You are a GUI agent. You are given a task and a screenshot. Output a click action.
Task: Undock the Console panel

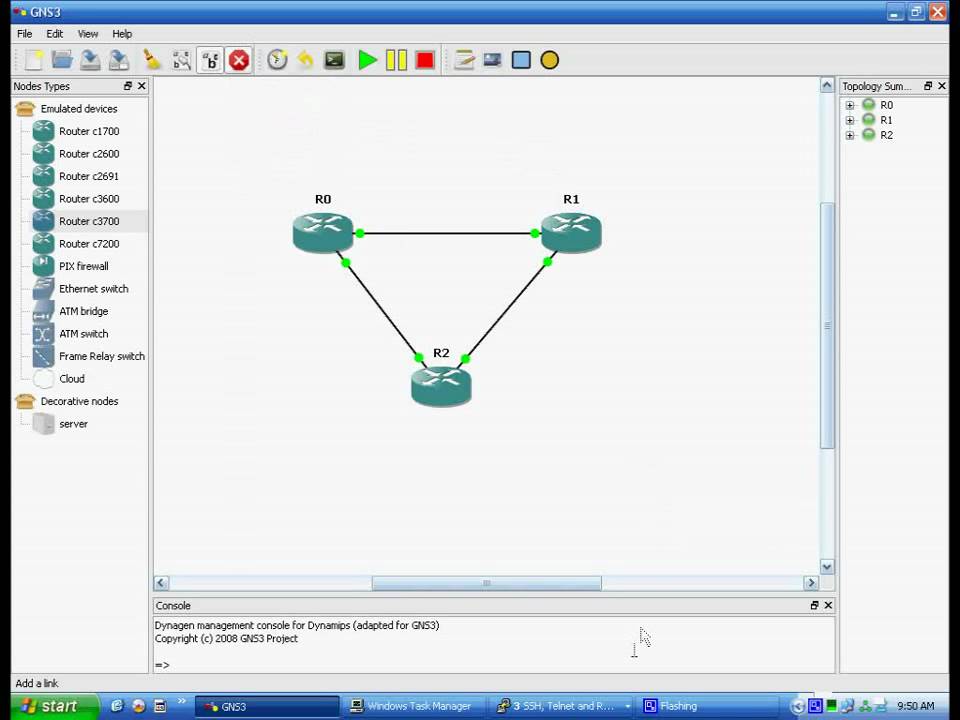[814, 606]
